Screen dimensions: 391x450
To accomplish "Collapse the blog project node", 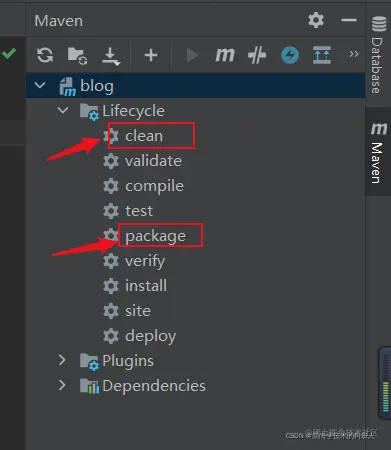I will click(x=40, y=85).
